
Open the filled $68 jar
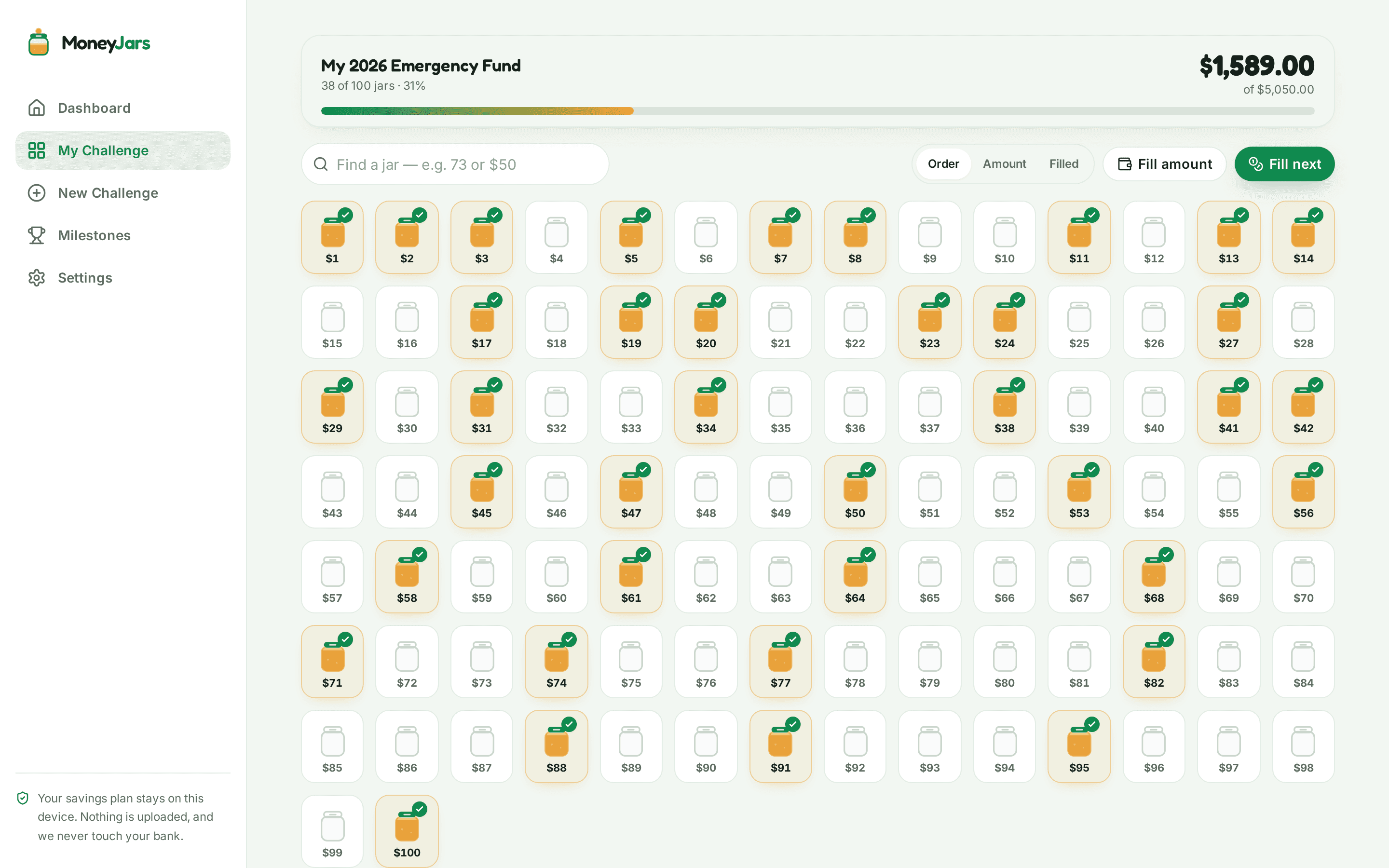tap(1154, 577)
